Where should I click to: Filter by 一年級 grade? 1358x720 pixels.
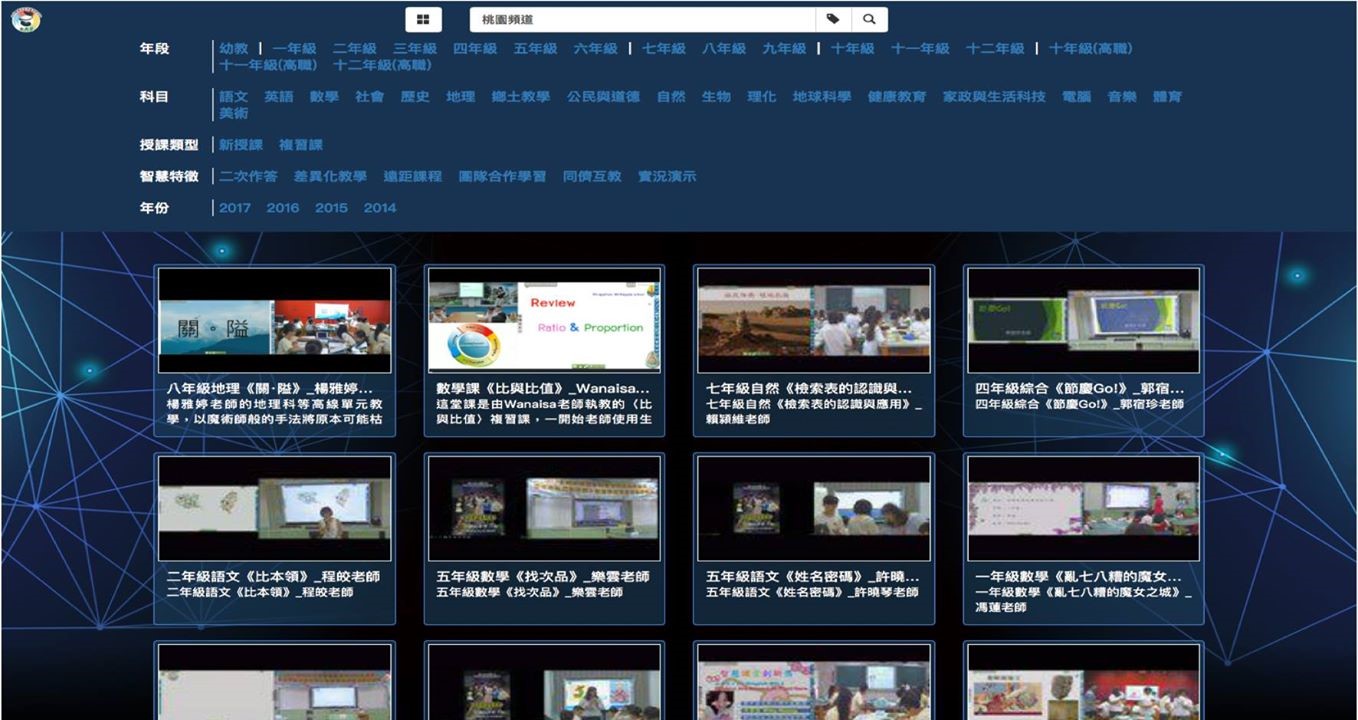click(294, 48)
